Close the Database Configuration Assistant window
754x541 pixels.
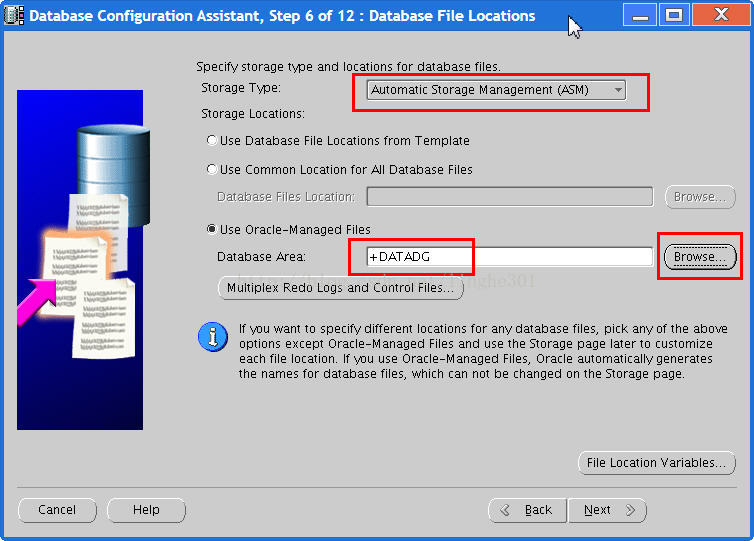(721, 15)
